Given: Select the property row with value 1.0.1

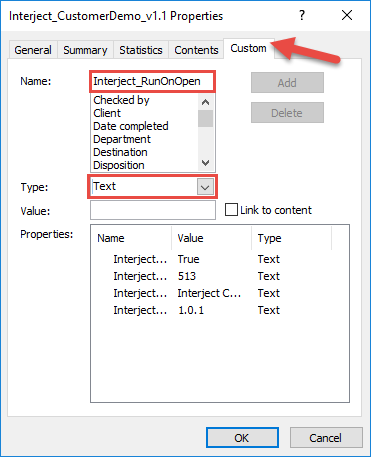Looking at the screenshot, I should point(197,310).
